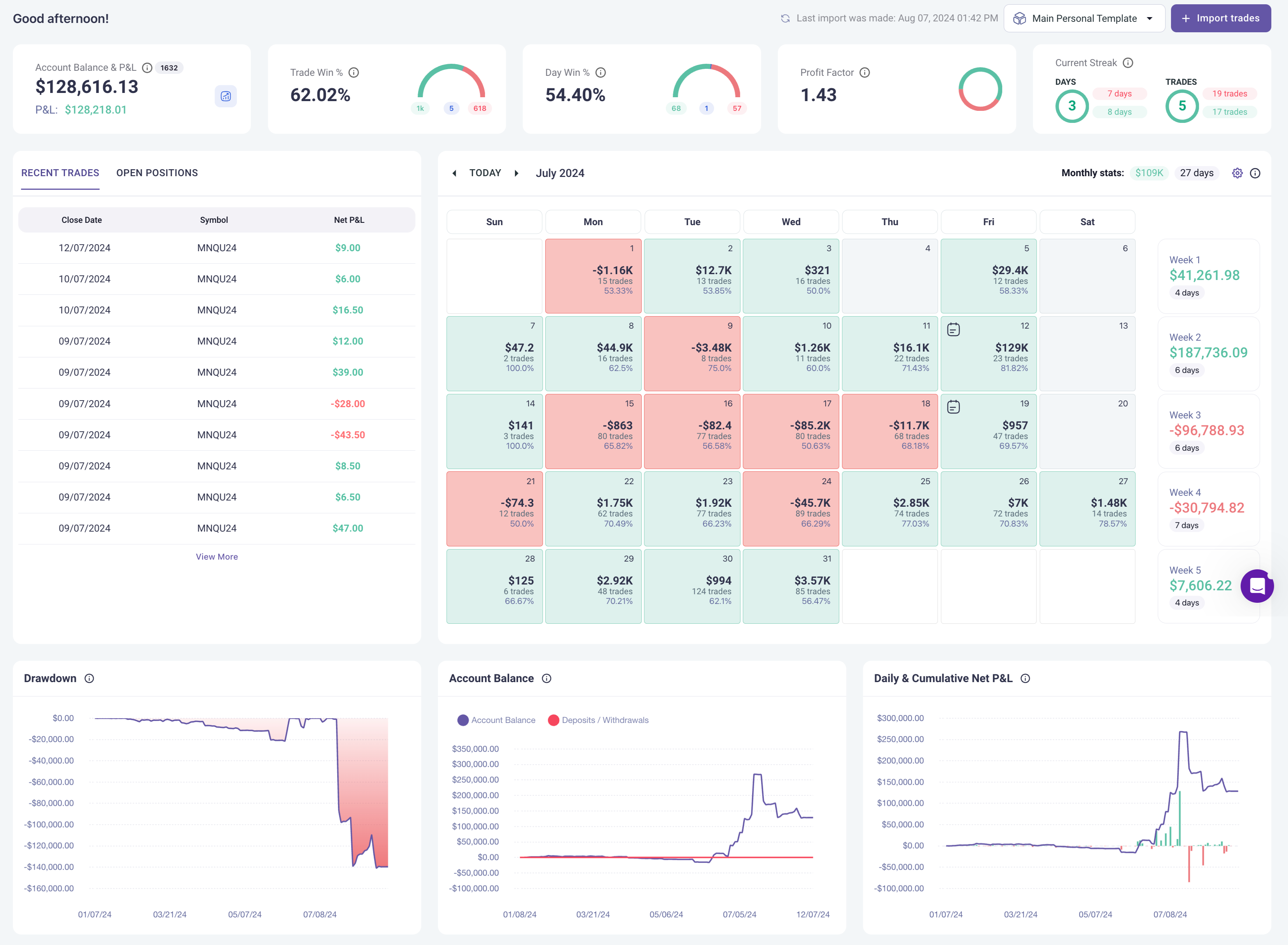Click the 57 losing days badge

click(x=737, y=108)
